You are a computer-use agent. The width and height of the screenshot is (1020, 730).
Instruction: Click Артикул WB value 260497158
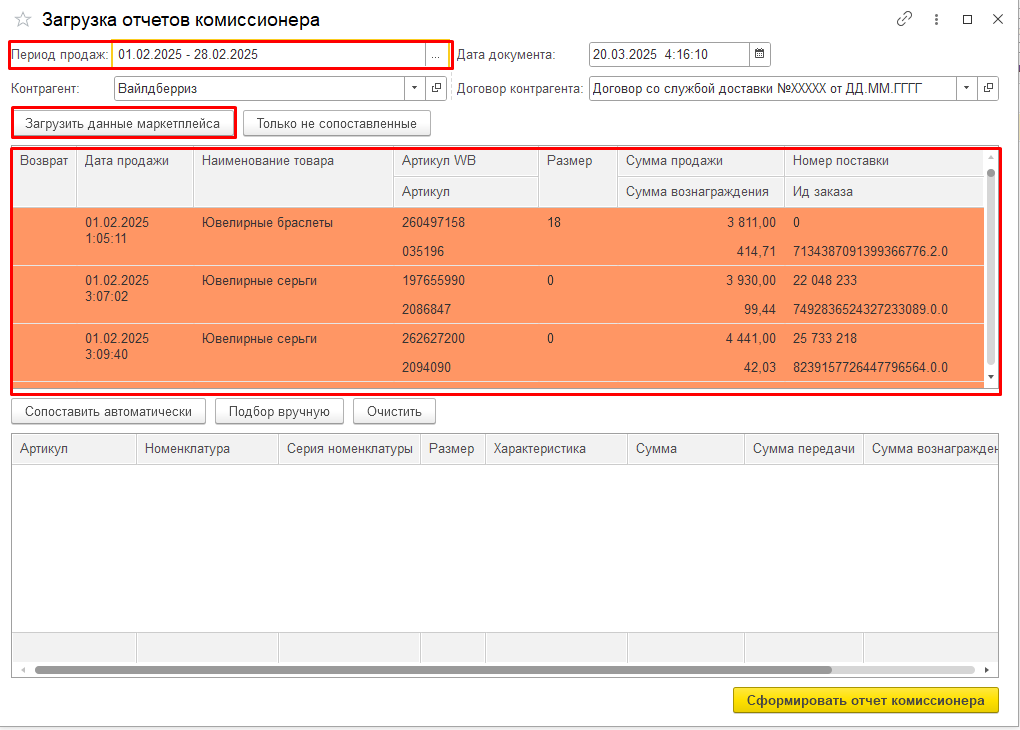click(x=433, y=223)
